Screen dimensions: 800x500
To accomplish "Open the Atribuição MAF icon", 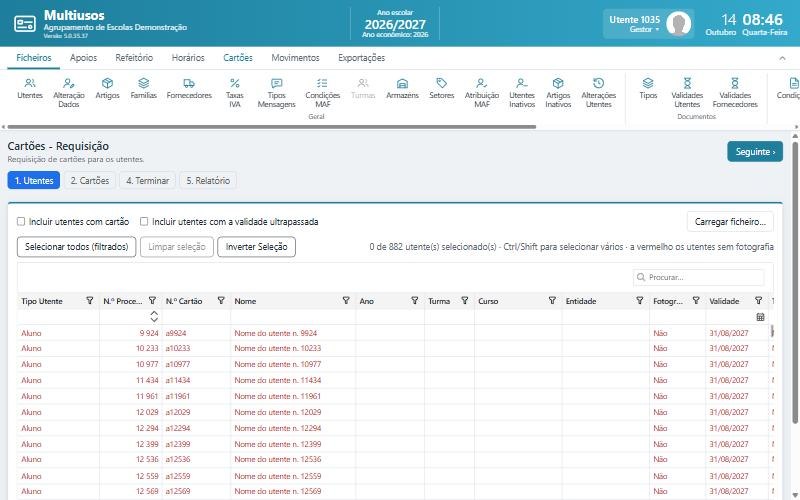I will point(482,92).
